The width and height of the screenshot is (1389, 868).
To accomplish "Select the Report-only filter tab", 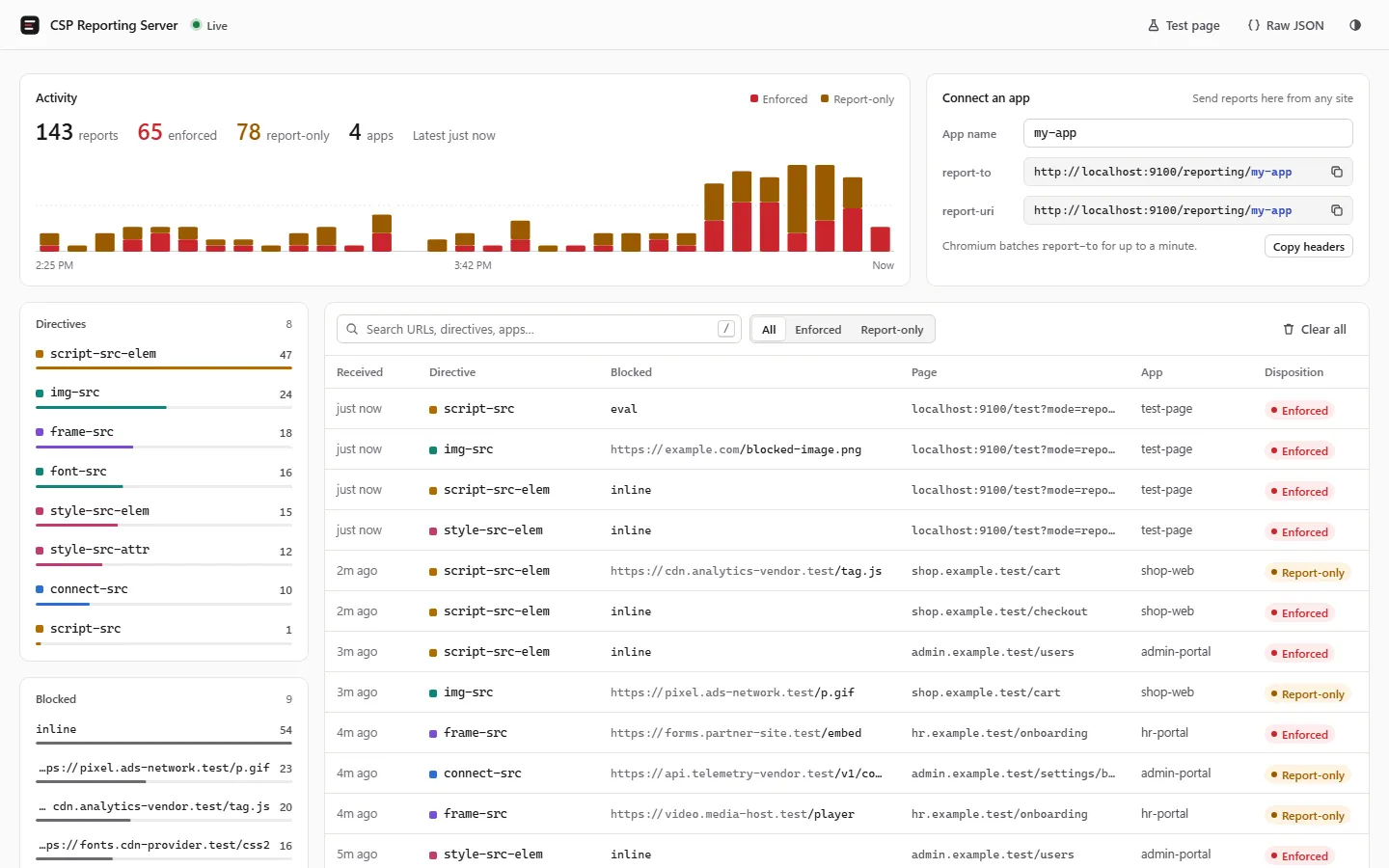I will click(x=892, y=329).
